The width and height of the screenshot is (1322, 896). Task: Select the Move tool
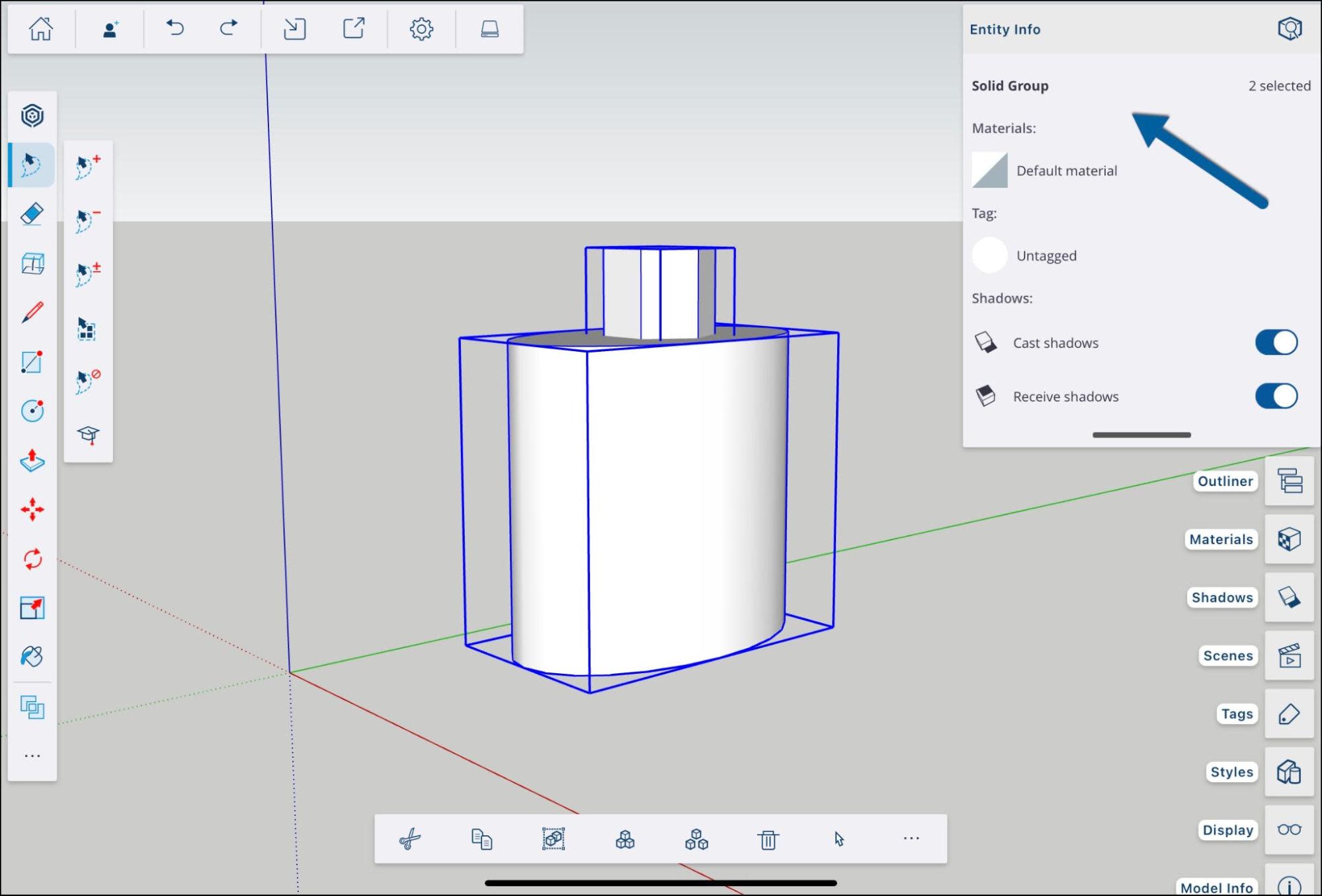(x=31, y=510)
